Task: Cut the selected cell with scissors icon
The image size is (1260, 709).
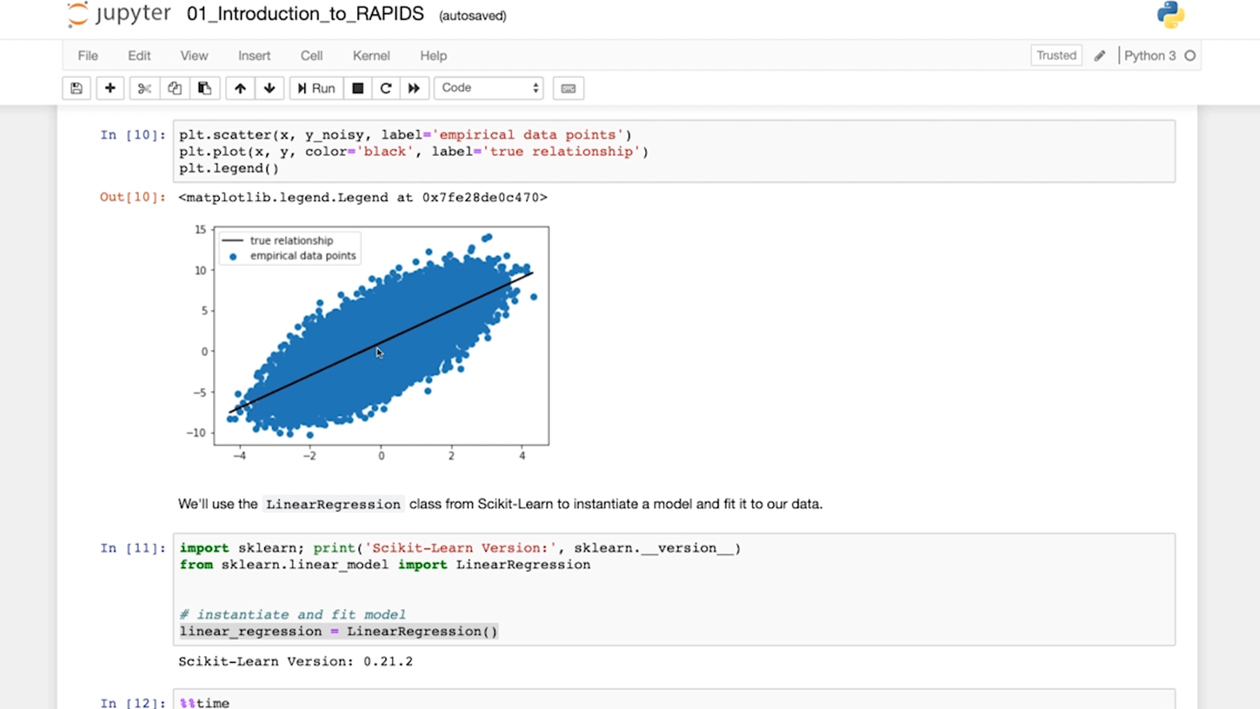Action: [x=143, y=88]
